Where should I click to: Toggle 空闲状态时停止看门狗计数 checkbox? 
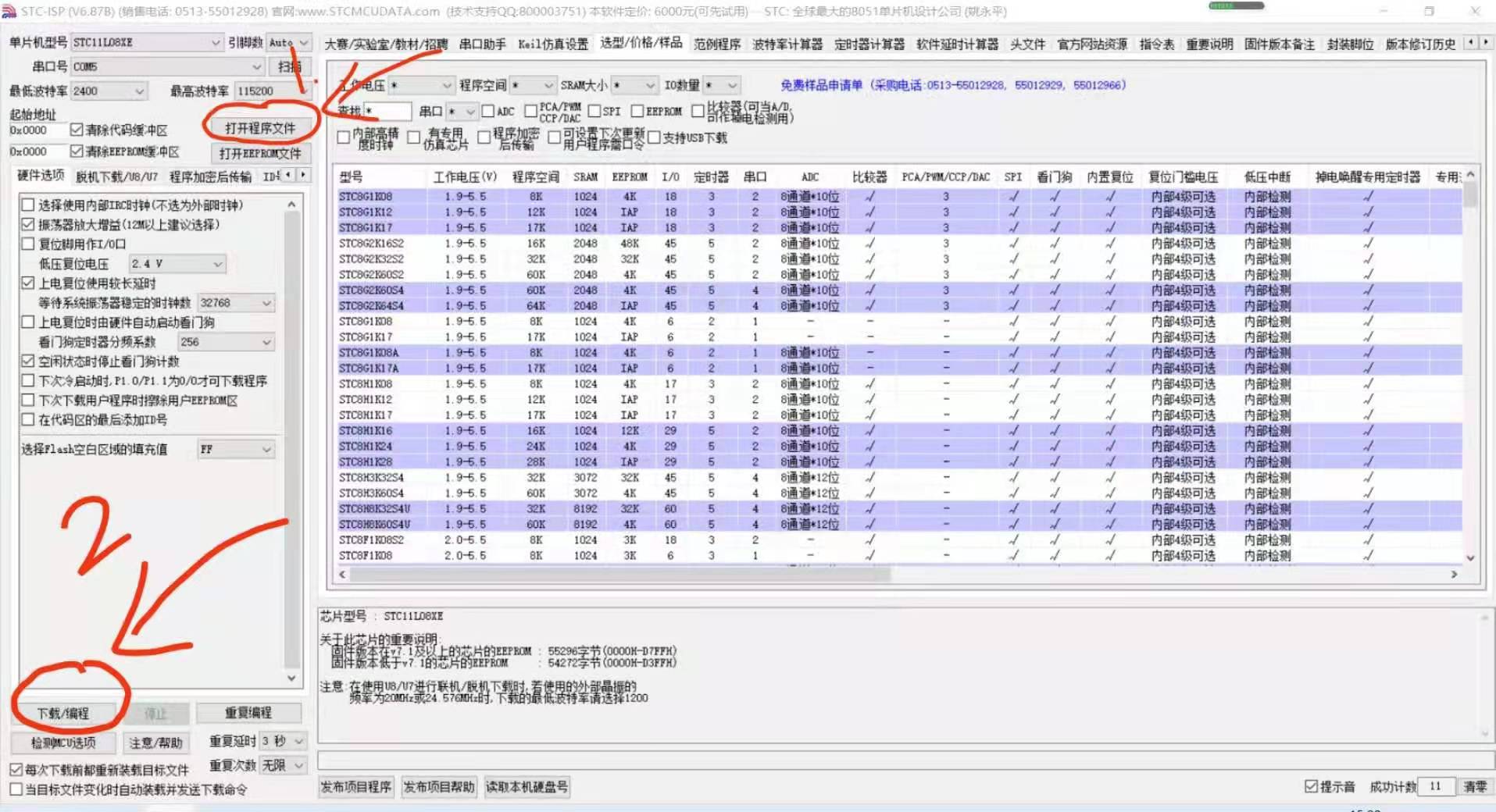28,361
